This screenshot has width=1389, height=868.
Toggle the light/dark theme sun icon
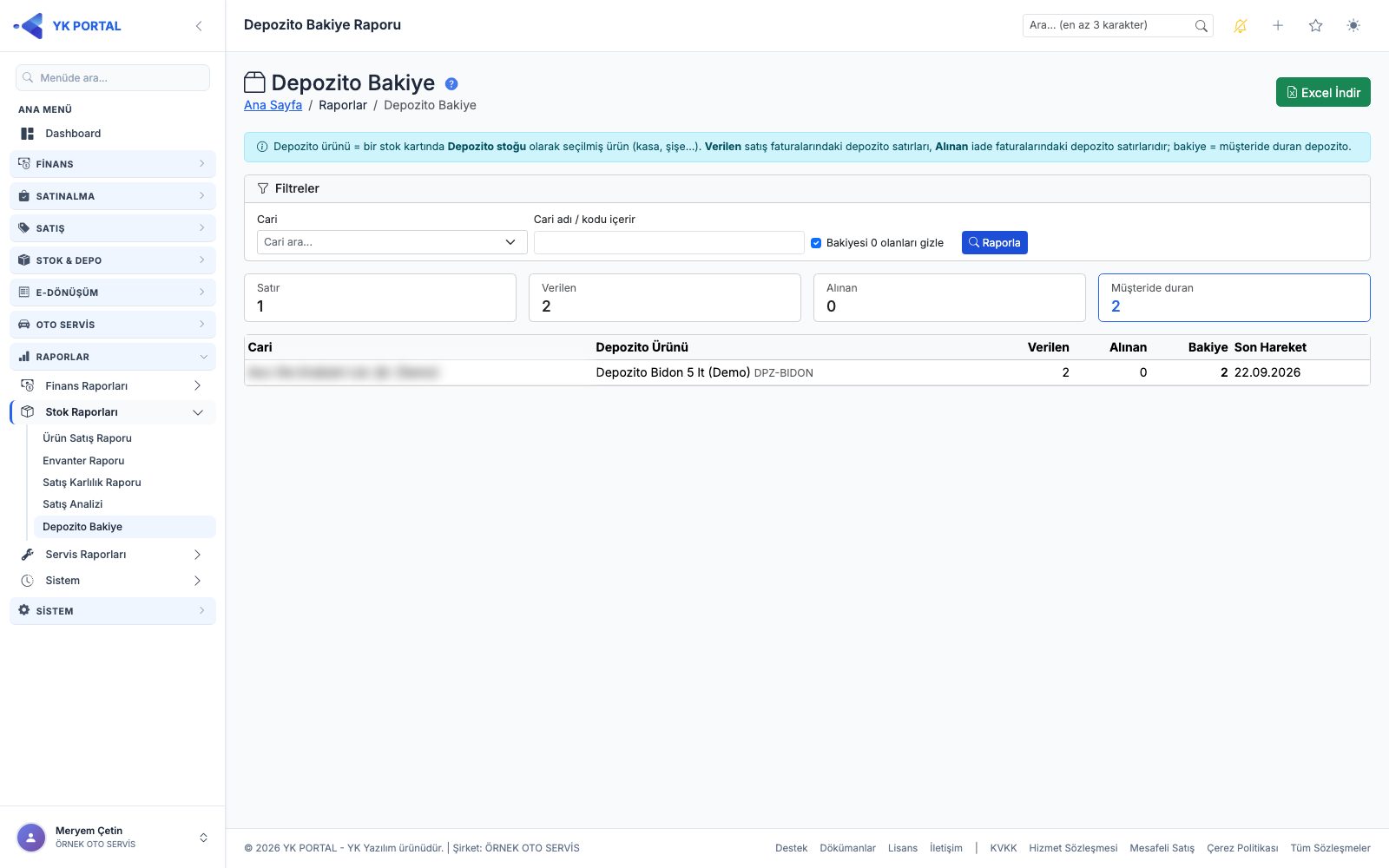tap(1353, 26)
